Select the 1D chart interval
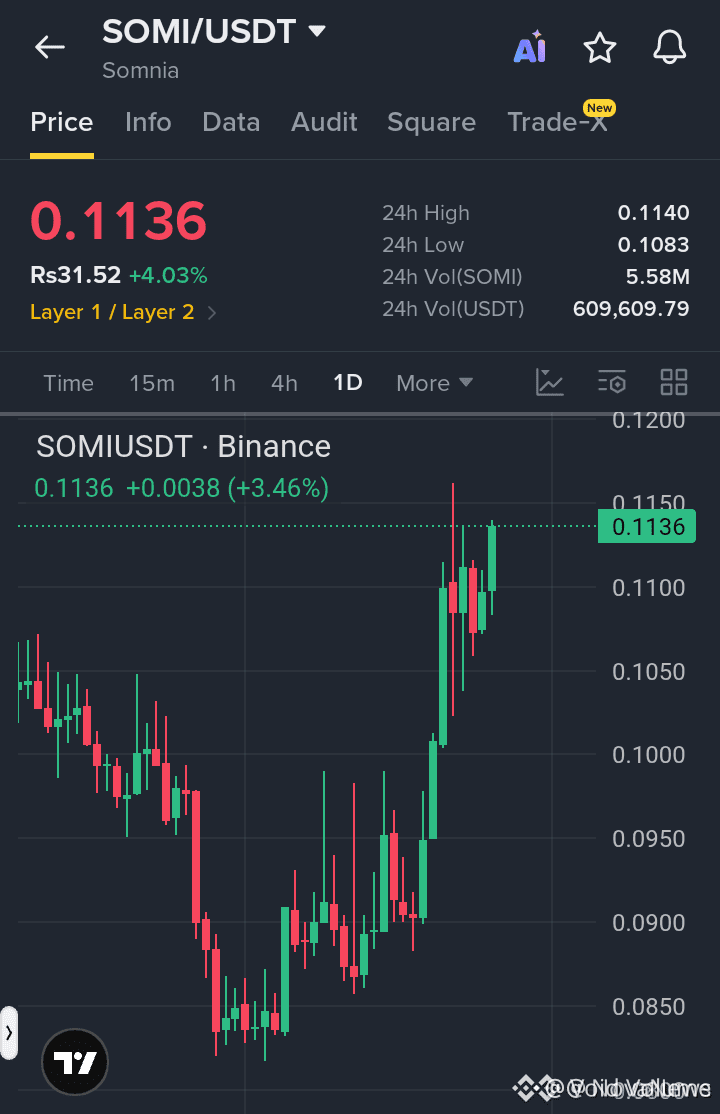Image resolution: width=720 pixels, height=1114 pixels. pyautogui.click(x=348, y=383)
